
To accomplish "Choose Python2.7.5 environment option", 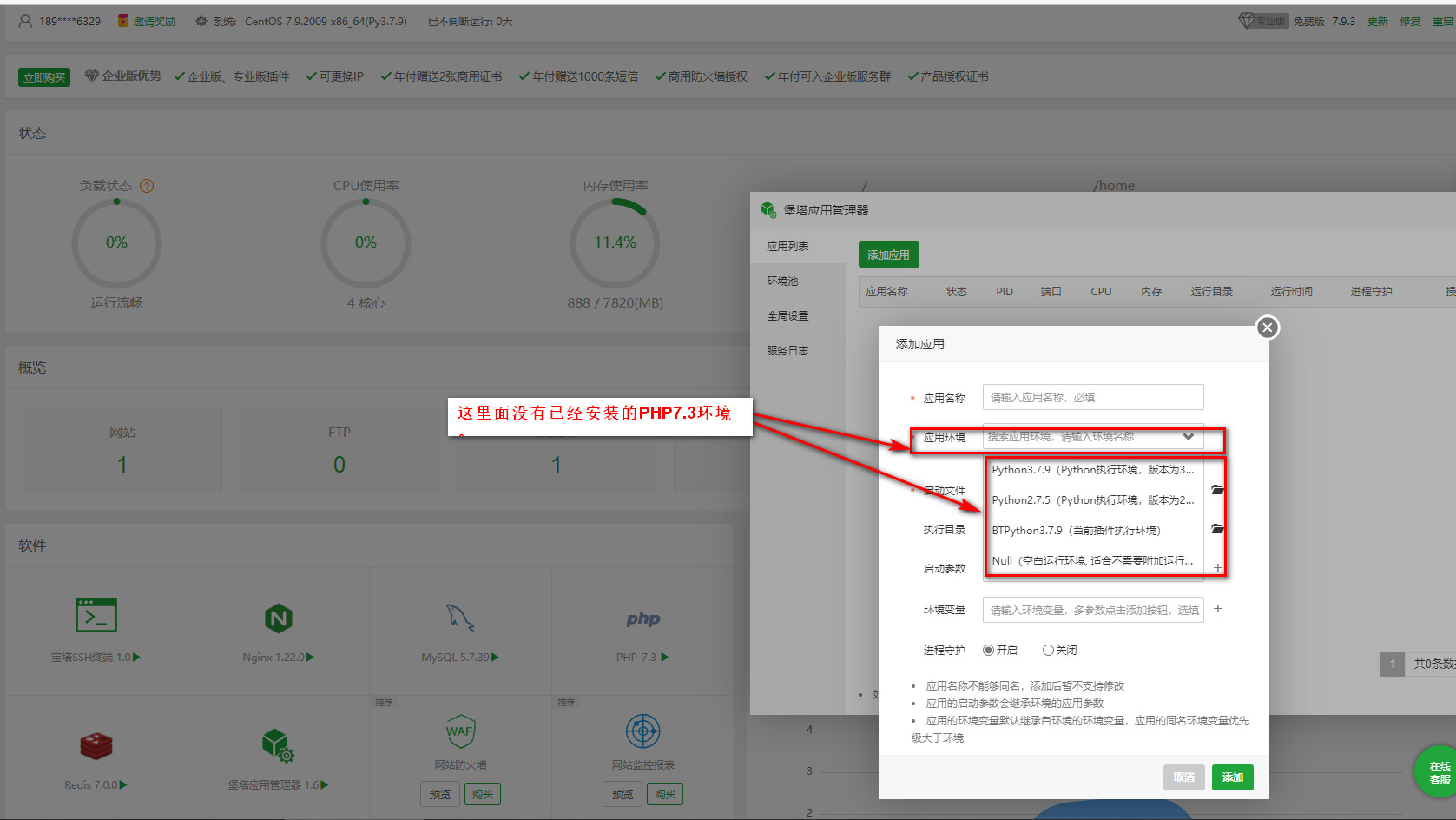I will [x=1094, y=500].
